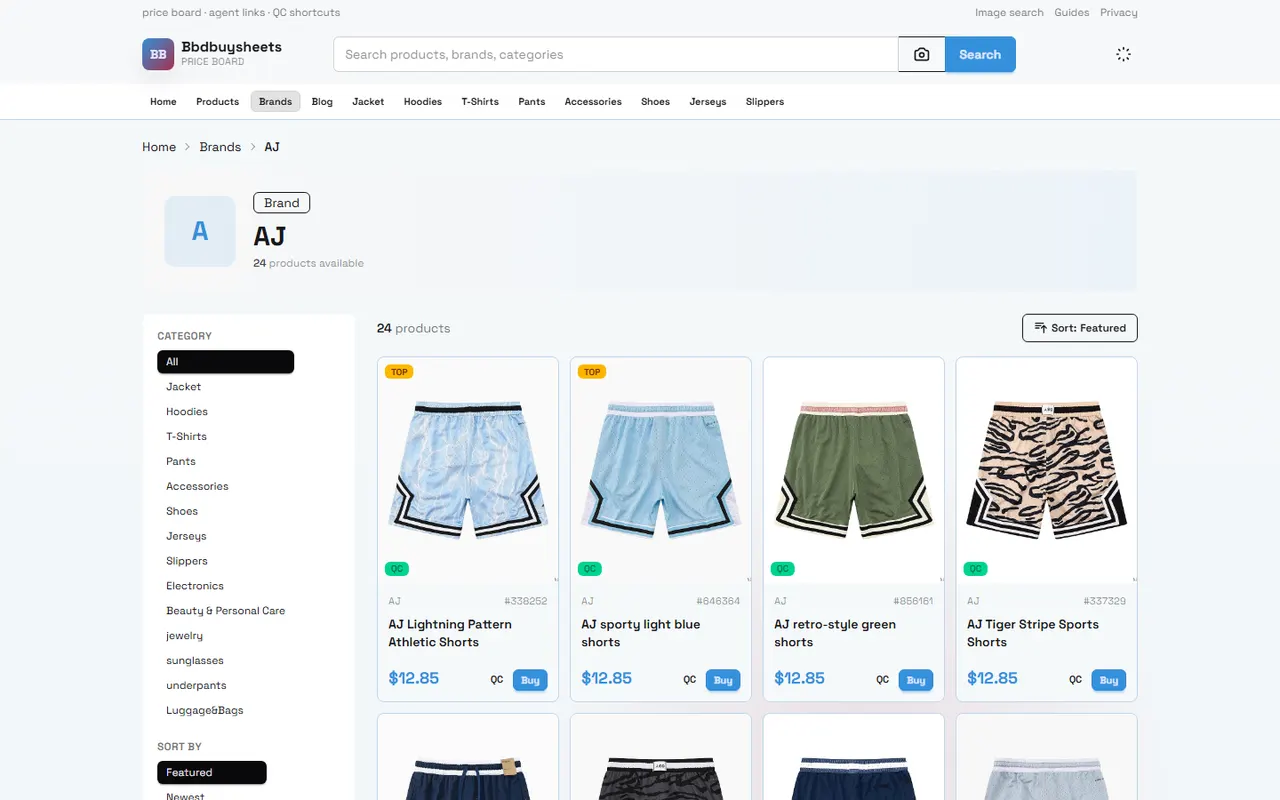Select the sunglasses category filter
The width and height of the screenshot is (1280, 800).
tap(195, 661)
